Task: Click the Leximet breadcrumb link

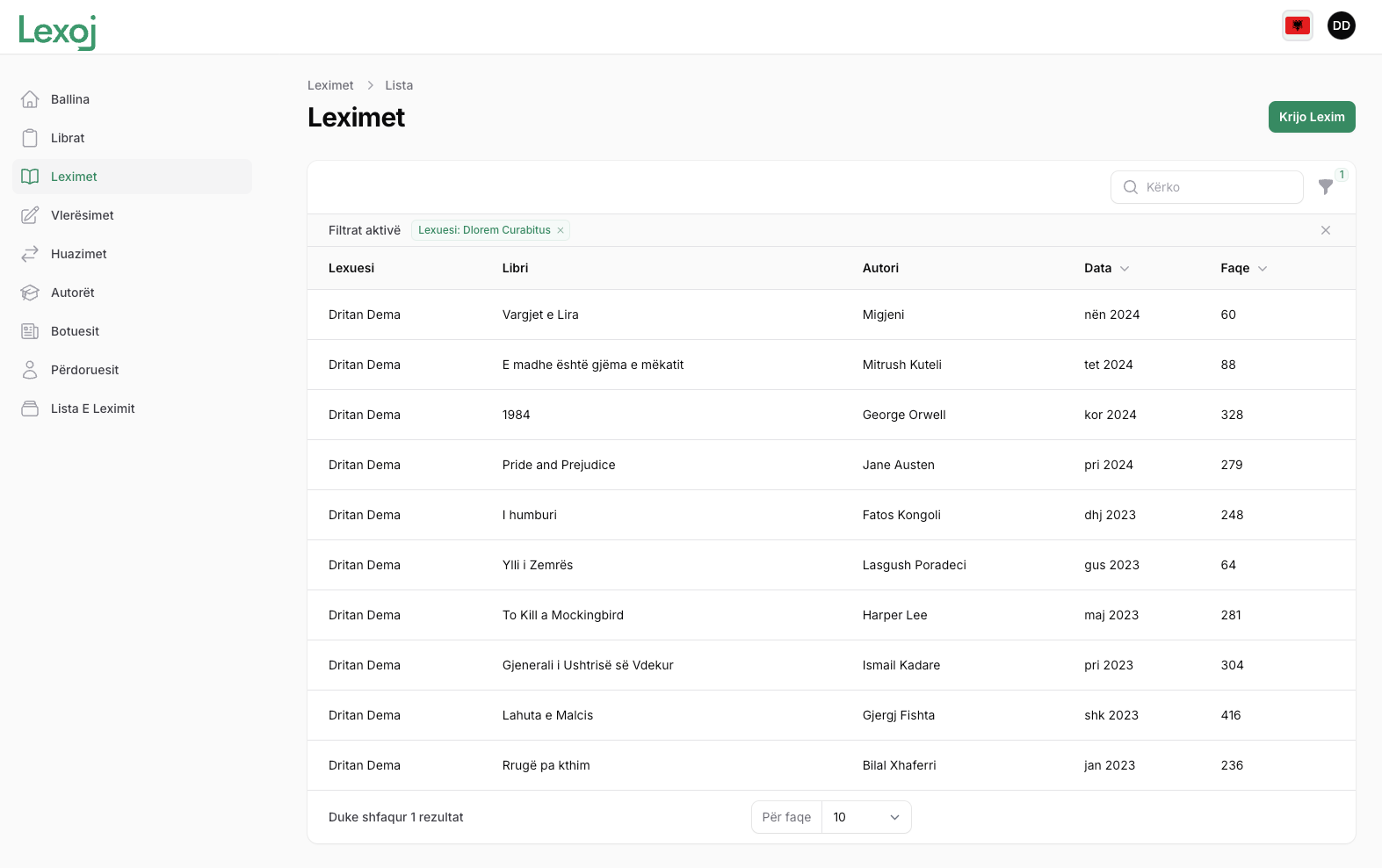Action: click(330, 85)
